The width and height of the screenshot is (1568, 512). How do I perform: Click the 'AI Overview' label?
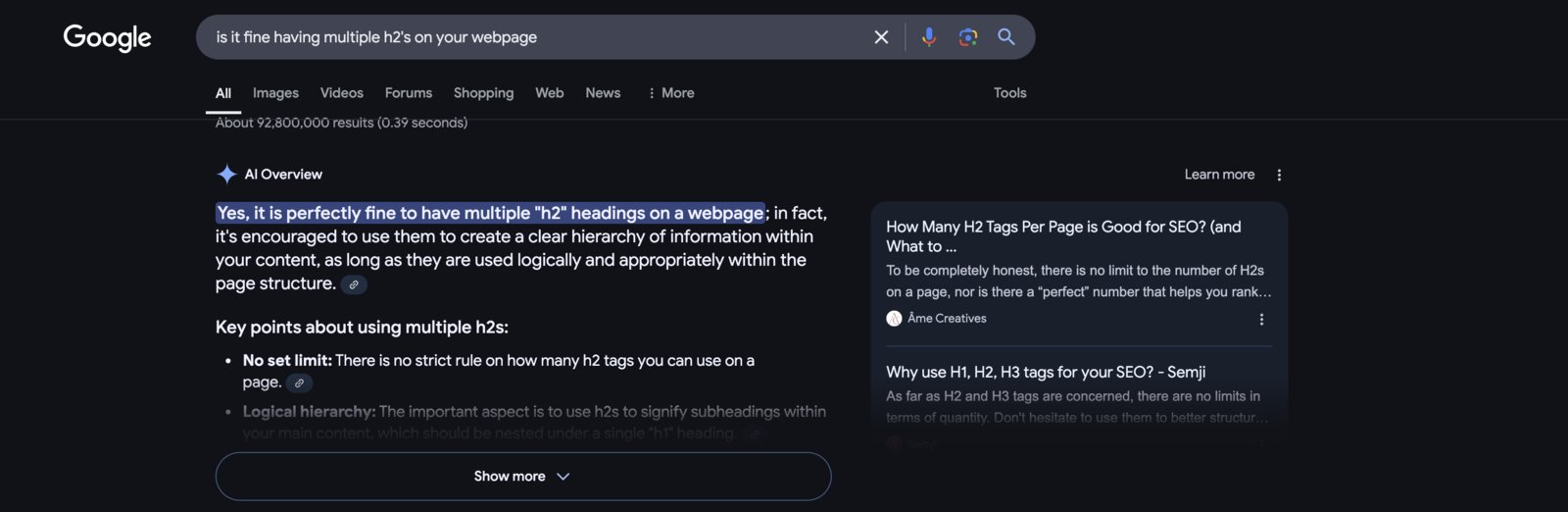tap(283, 175)
